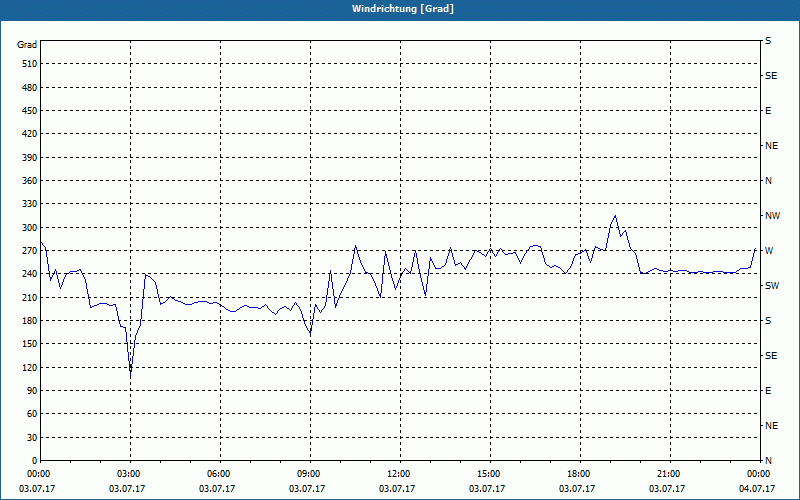Click the 420 degree axis label
The width and height of the screenshot is (800, 500).
30,134
